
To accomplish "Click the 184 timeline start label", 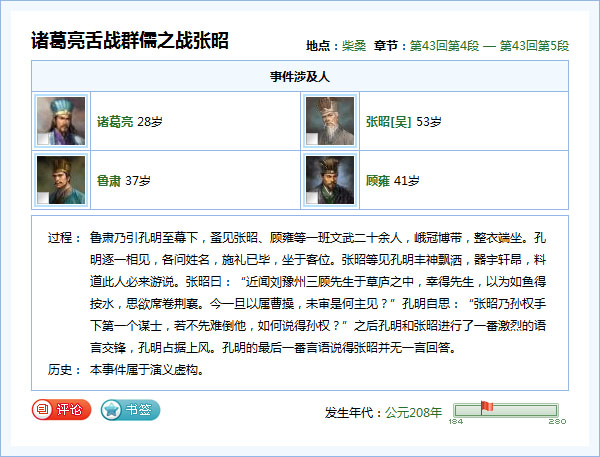I will pos(455,422).
